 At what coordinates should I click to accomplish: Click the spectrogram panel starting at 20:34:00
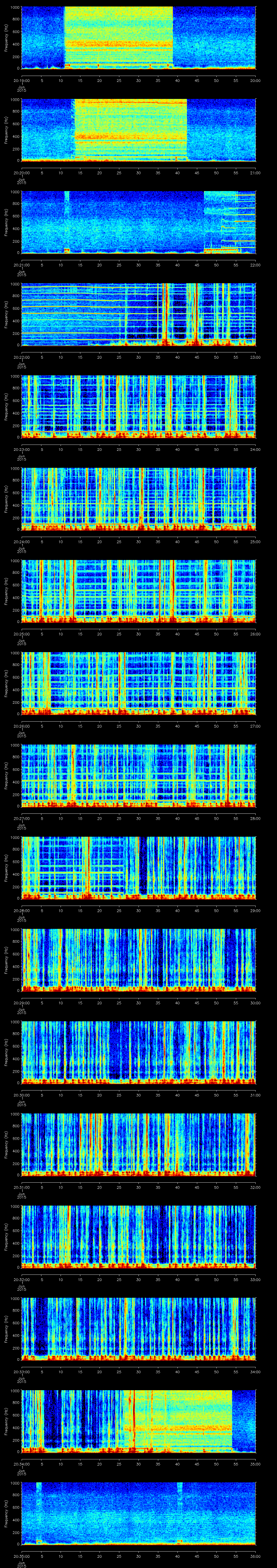pyautogui.click(x=139, y=1421)
